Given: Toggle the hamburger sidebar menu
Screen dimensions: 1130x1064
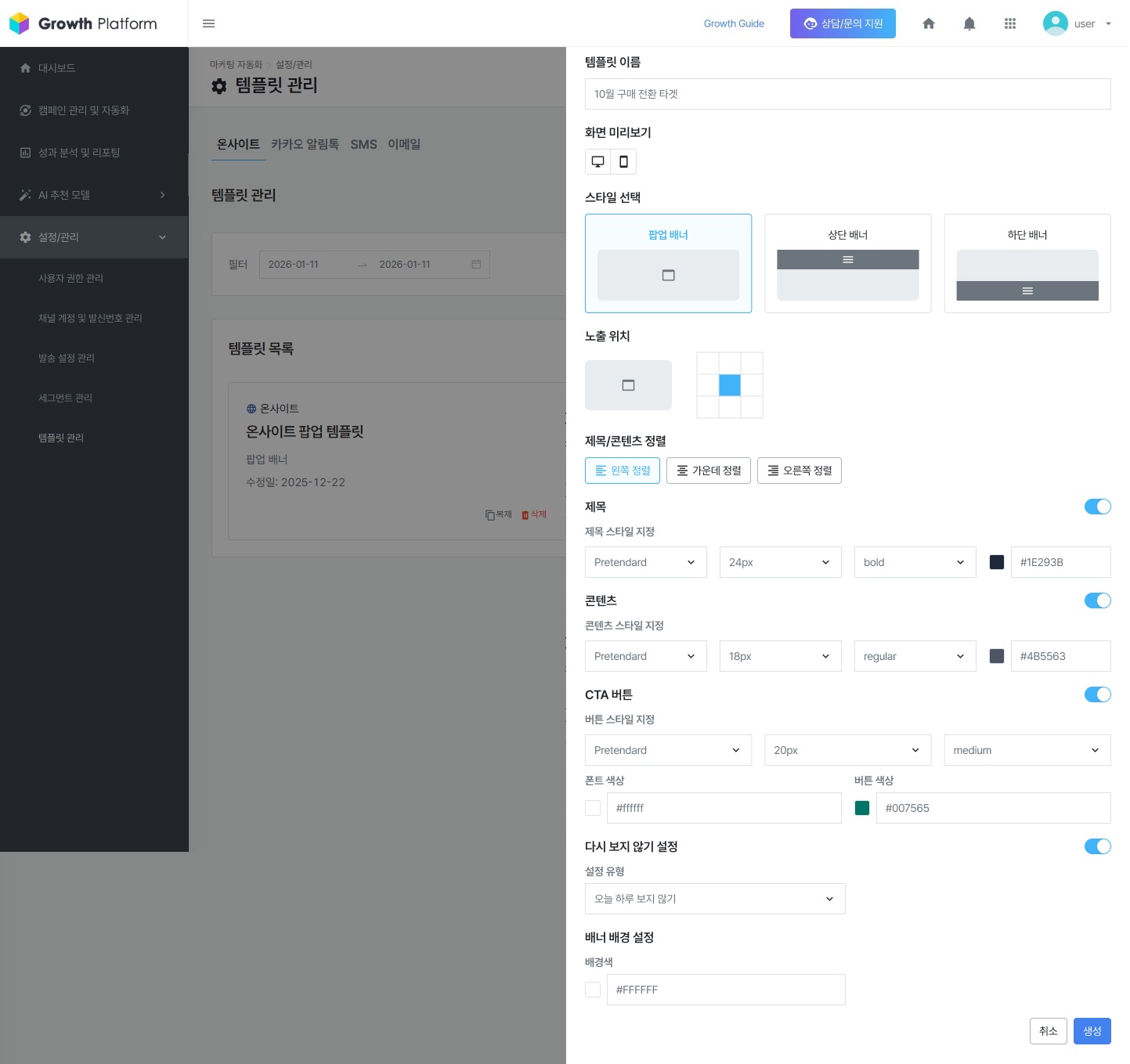Looking at the screenshot, I should [x=208, y=23].
